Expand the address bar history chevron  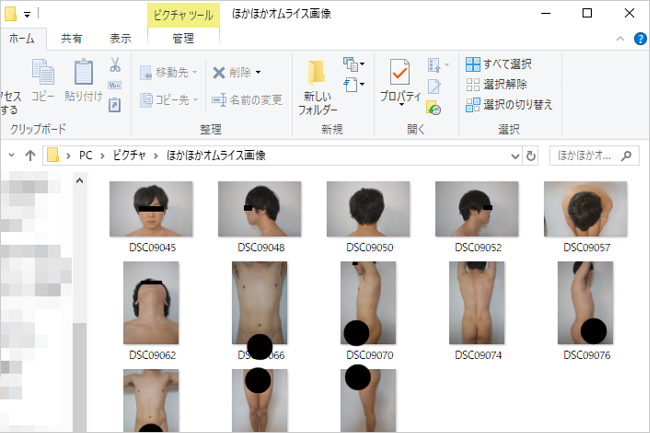point(515,156)
